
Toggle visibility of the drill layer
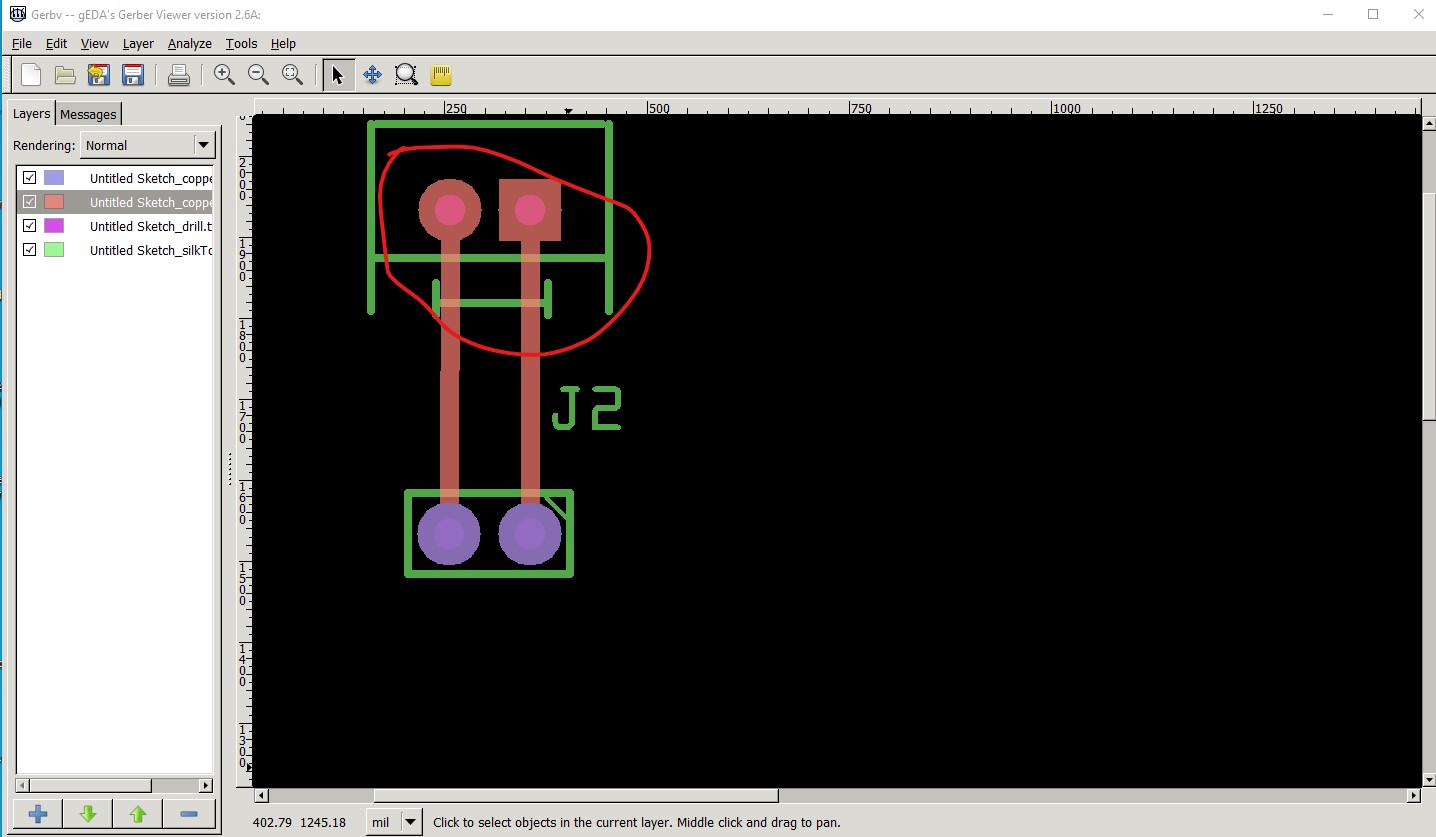point(30,226)
